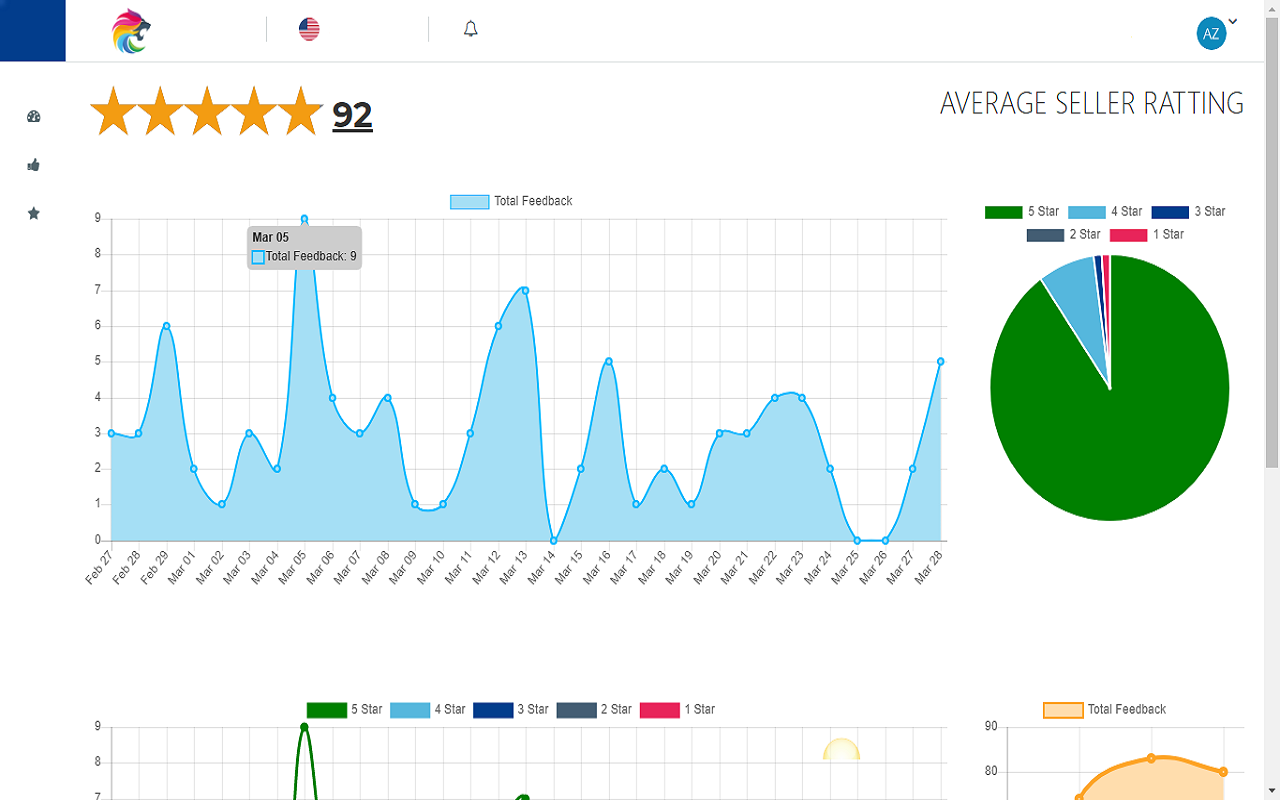Open the dashboard gauge icon in sidebar
The image size is (1280, 800).
33,116
